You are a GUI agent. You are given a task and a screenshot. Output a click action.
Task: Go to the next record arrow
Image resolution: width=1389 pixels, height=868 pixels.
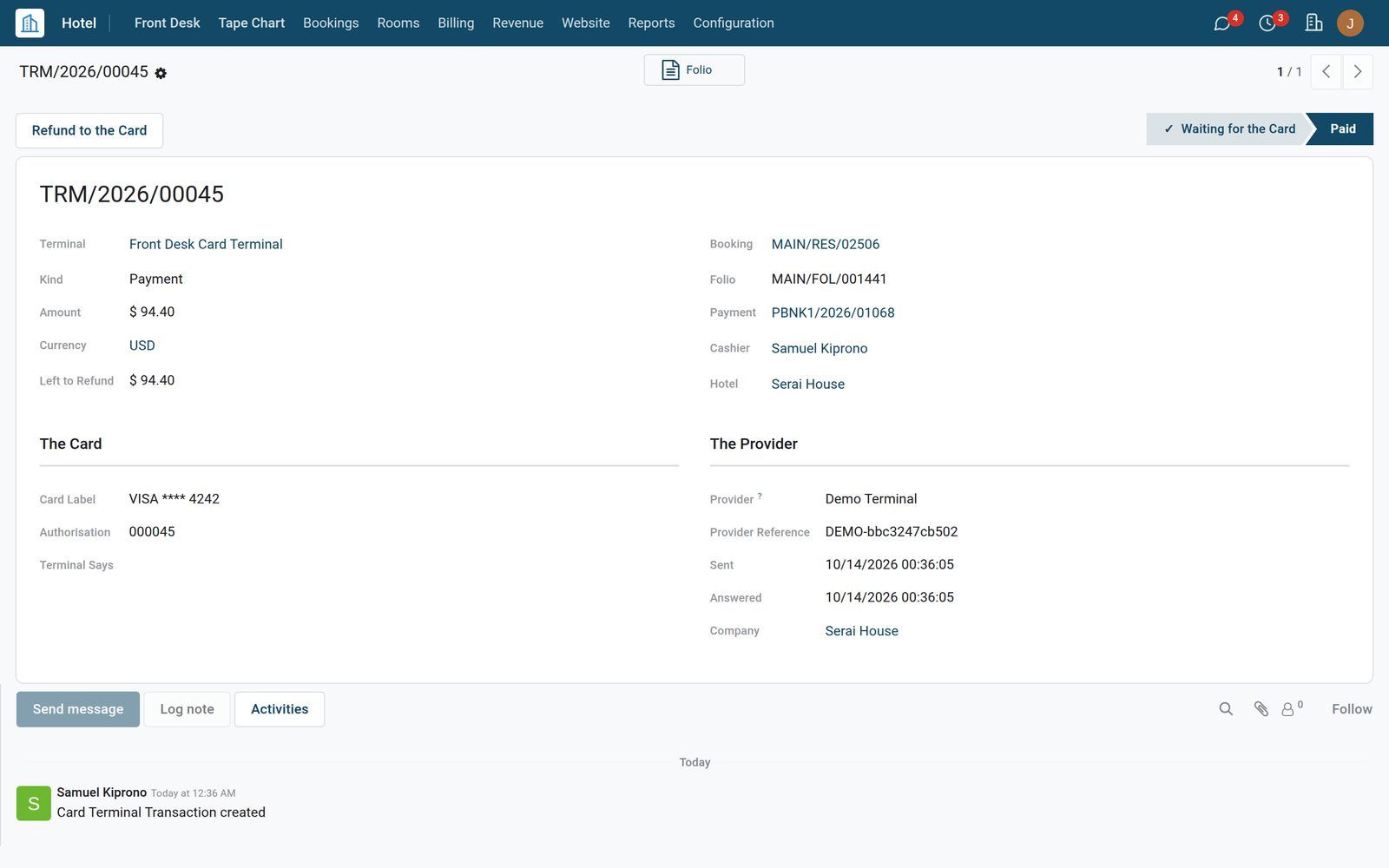pyautogui.click(x=1358, y=72)
